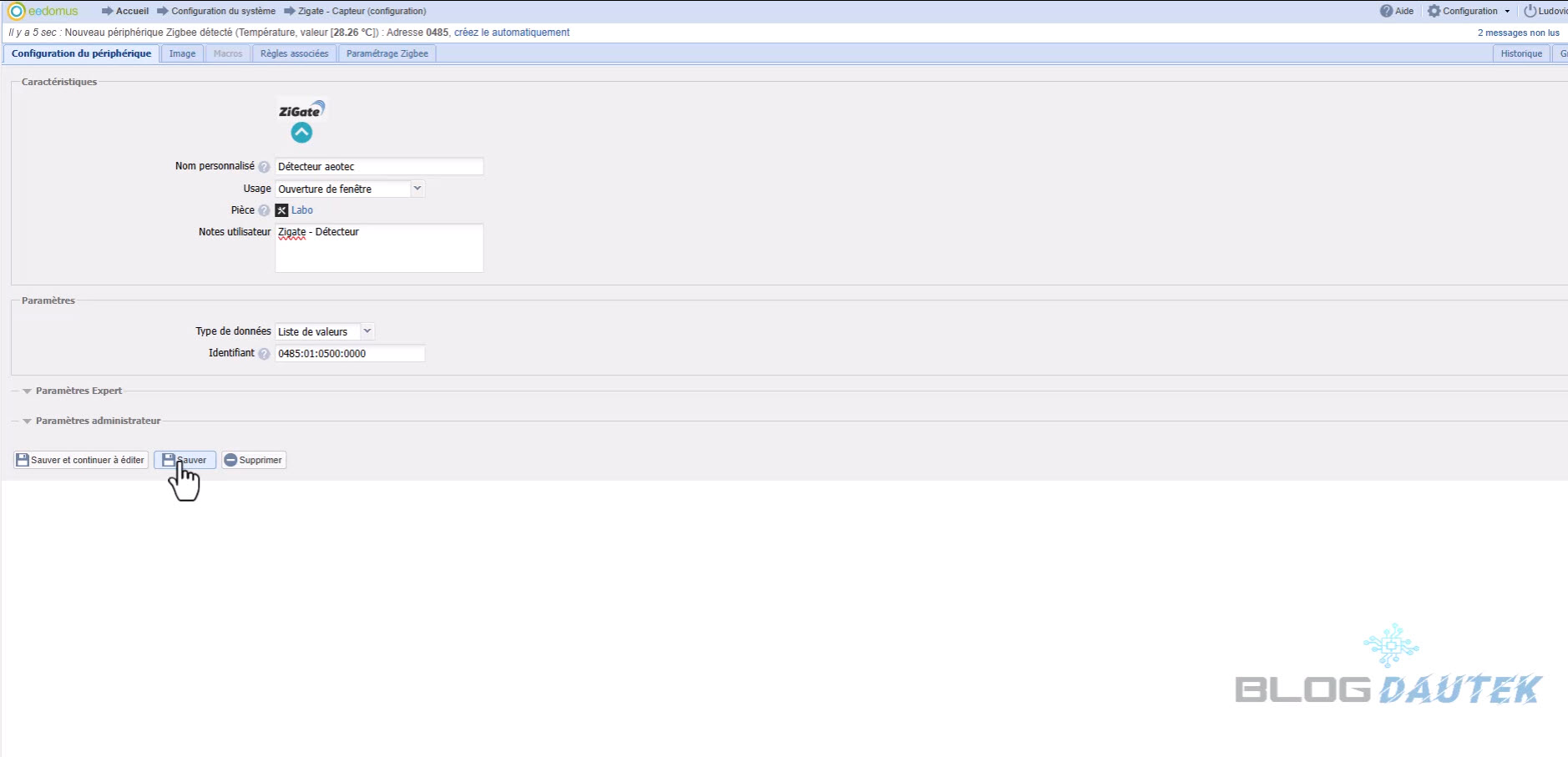Expand the Paramètres administrateur section
Viewport: 1568px width, 757px height.
click(97, 421)
